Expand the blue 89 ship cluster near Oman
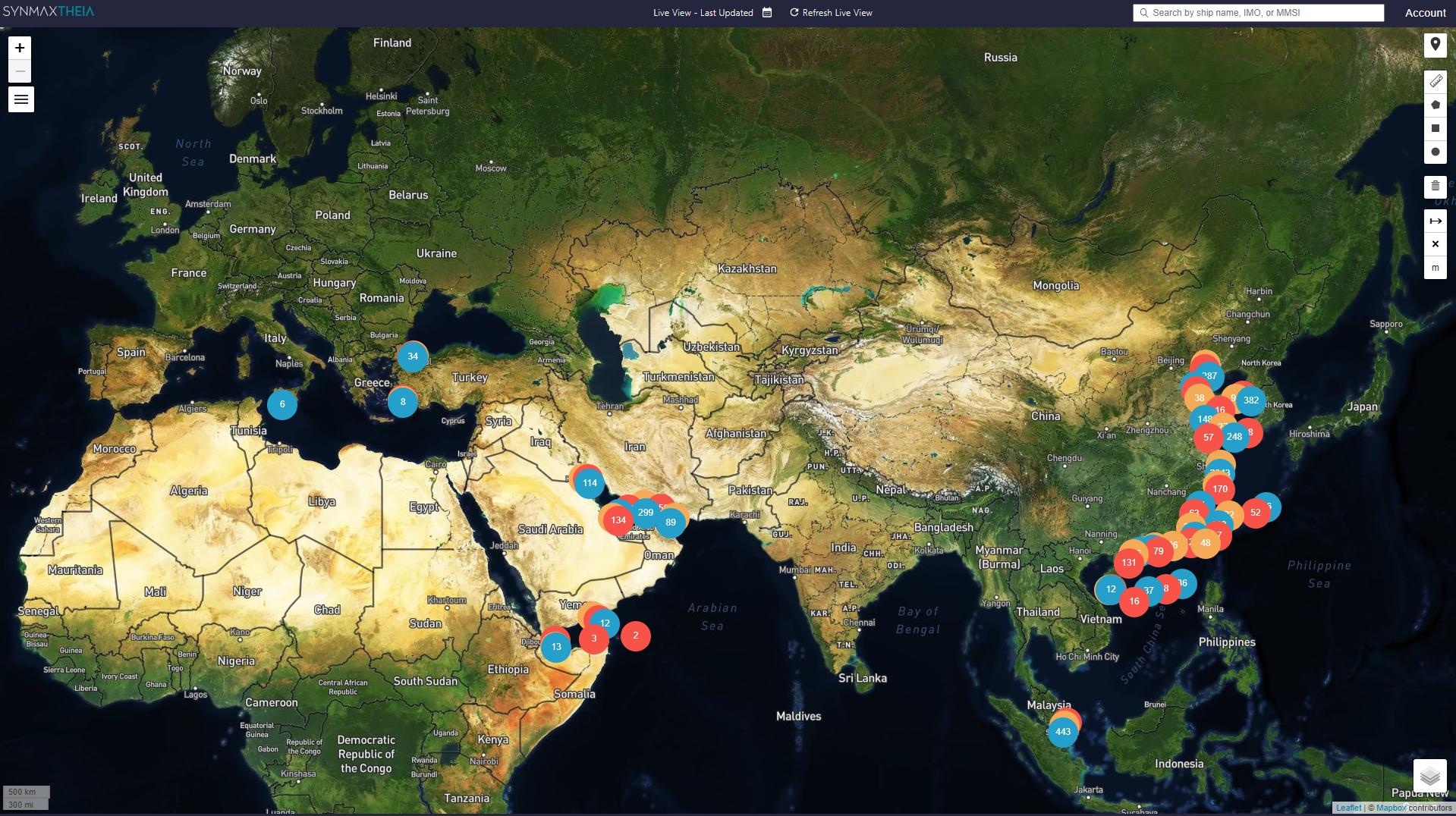The width and height of the screenshot is (1456, 816). 671,523
